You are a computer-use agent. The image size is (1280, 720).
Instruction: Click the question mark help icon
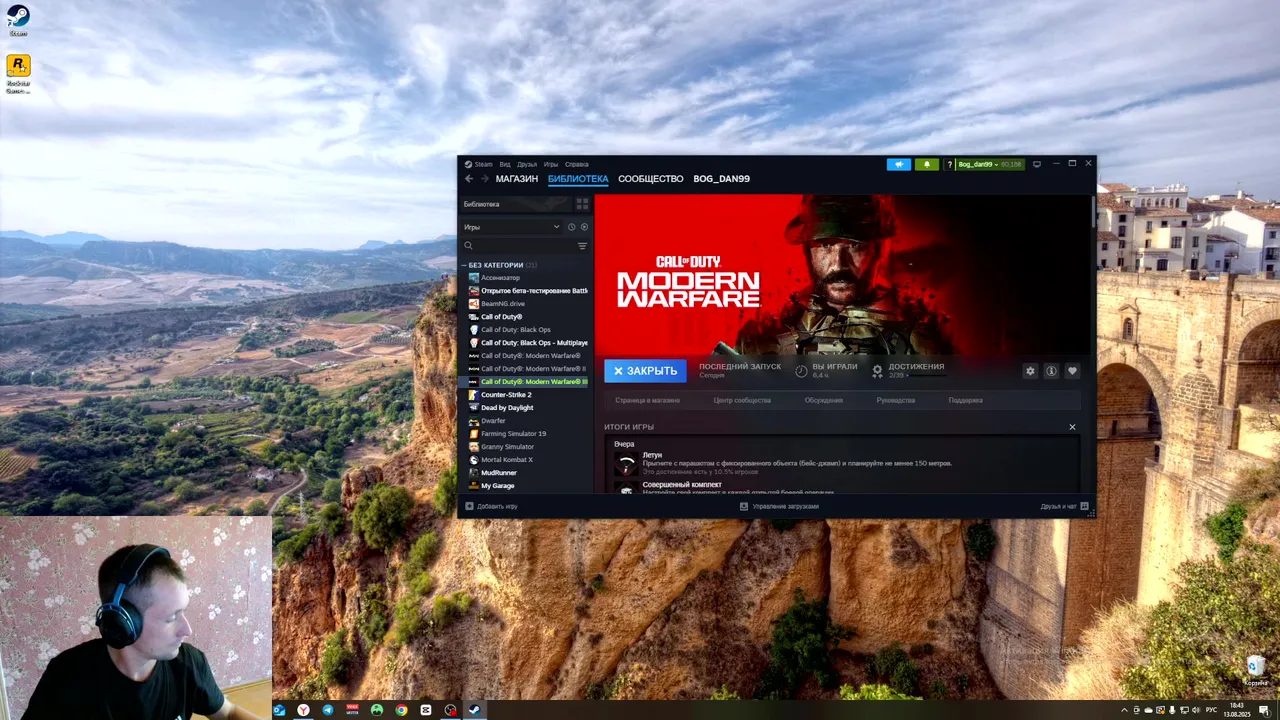pos(949,164)
